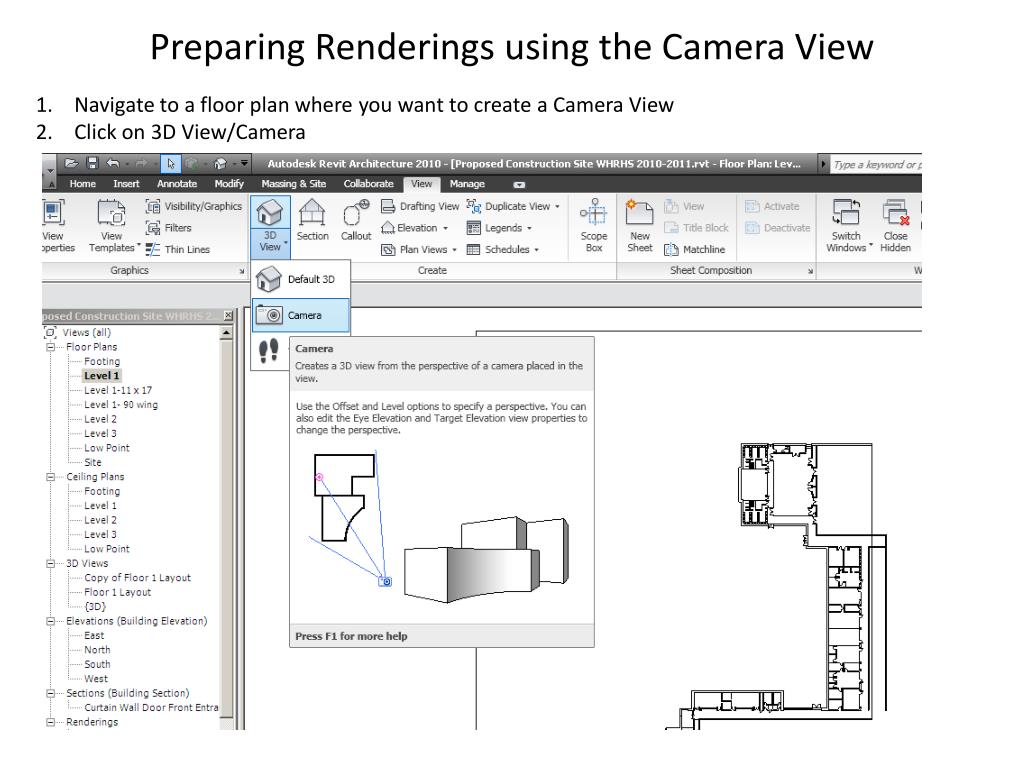Image resolution: width=1024 pixels, height=768 pixels.
Task: Click the Open folder icon in quick access toolbar
Action: pyautogui.click(x=72, y=163)
